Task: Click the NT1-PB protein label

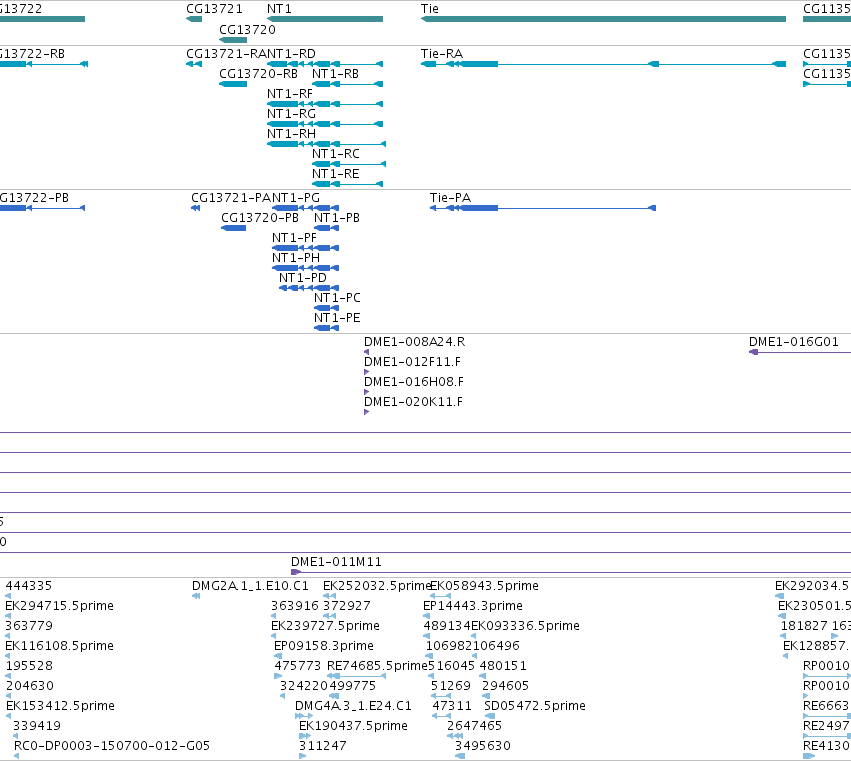Action: click(x=337, y=218)
